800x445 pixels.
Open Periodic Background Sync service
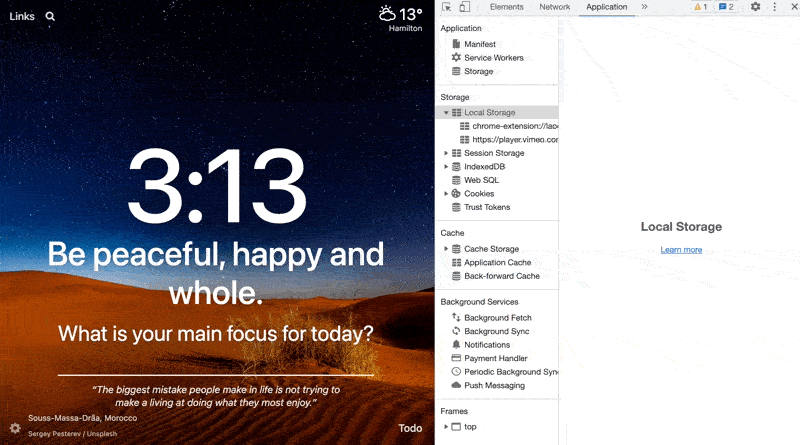[511, 372]
